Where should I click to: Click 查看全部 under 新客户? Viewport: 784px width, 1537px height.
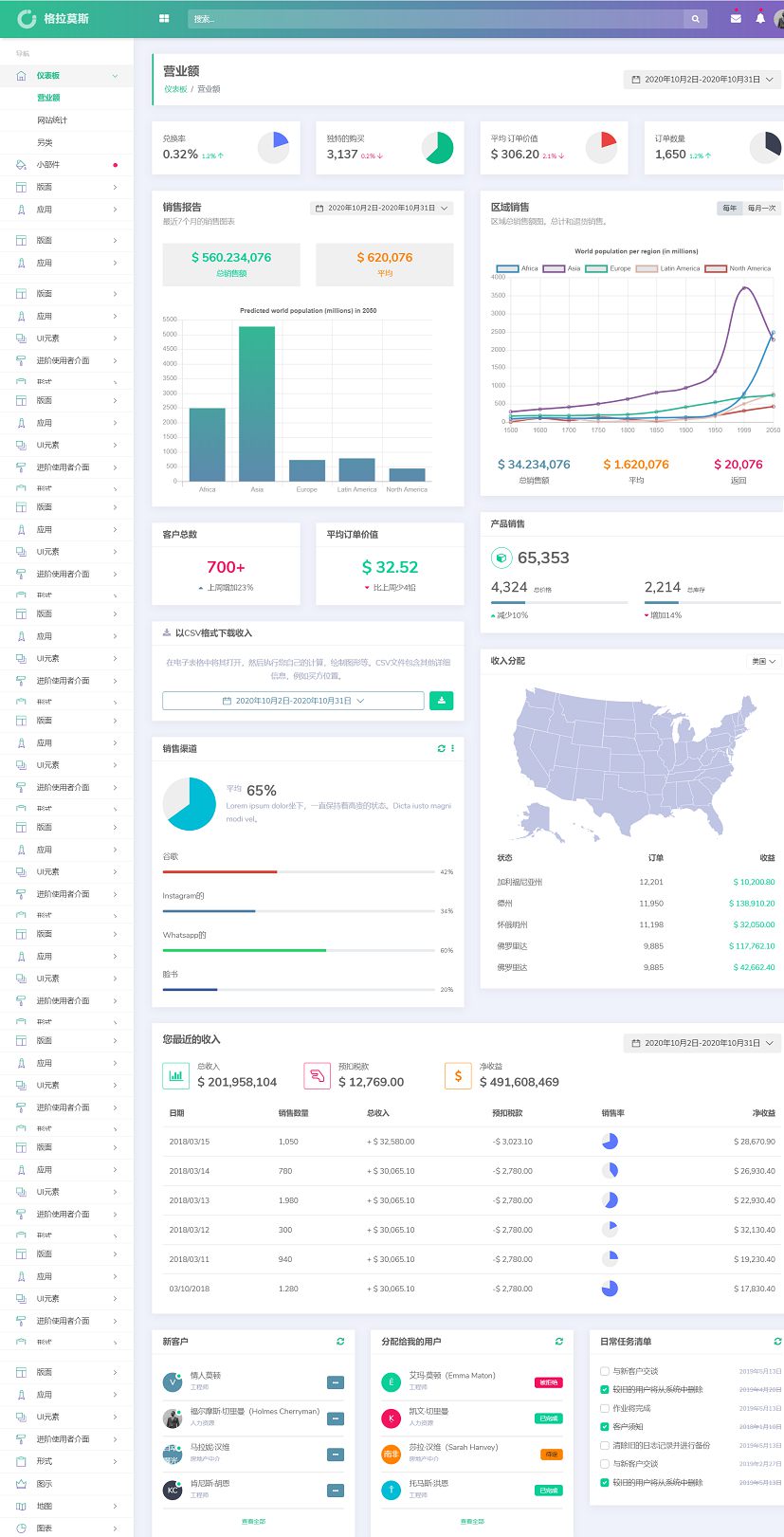pos(253,1522)
